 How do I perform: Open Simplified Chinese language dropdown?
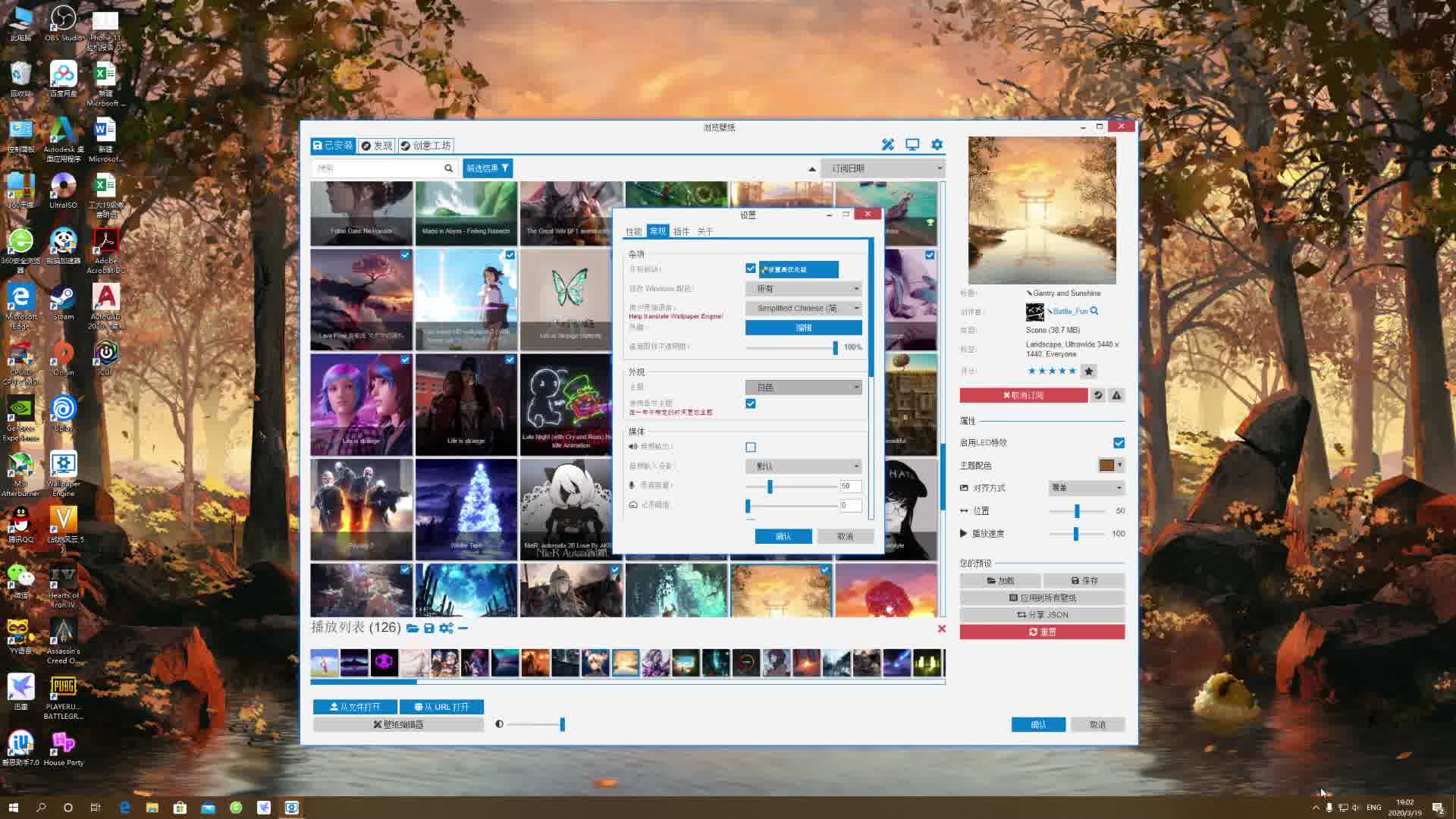pos(804,308)
